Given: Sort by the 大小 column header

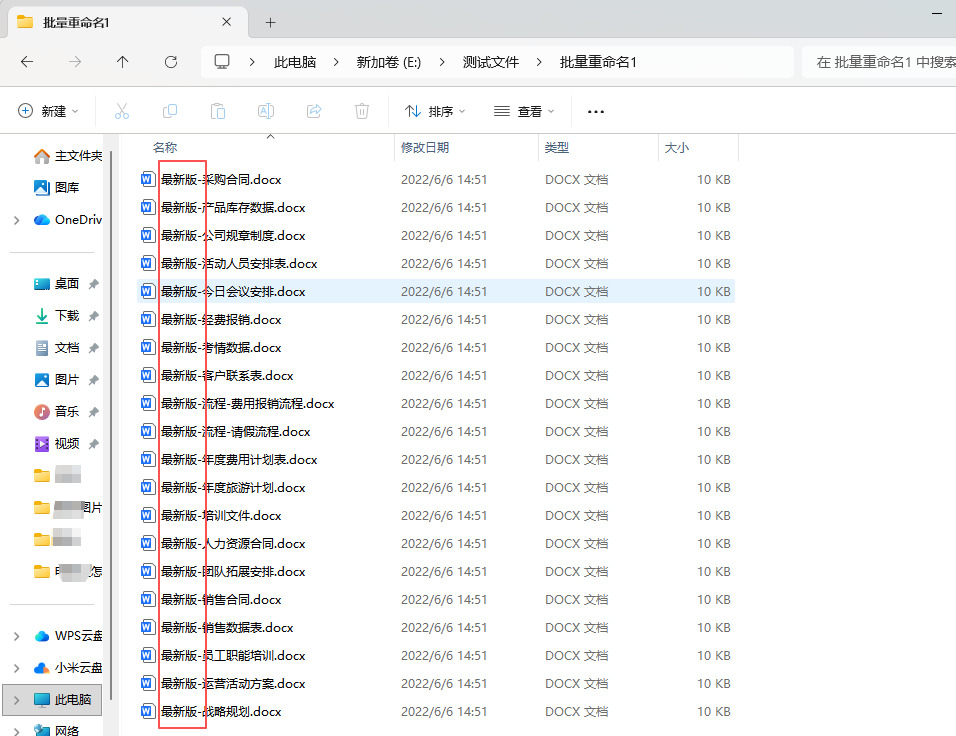Looking at the screenshot, I should click(677, 148).
